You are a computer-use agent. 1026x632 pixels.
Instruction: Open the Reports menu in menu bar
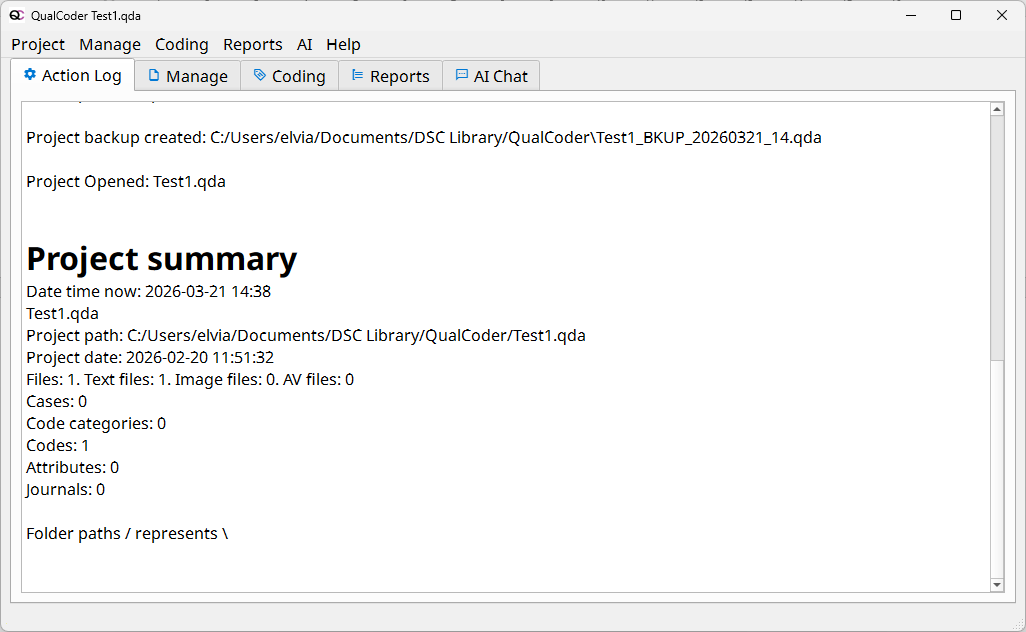(x=253, y=44)
